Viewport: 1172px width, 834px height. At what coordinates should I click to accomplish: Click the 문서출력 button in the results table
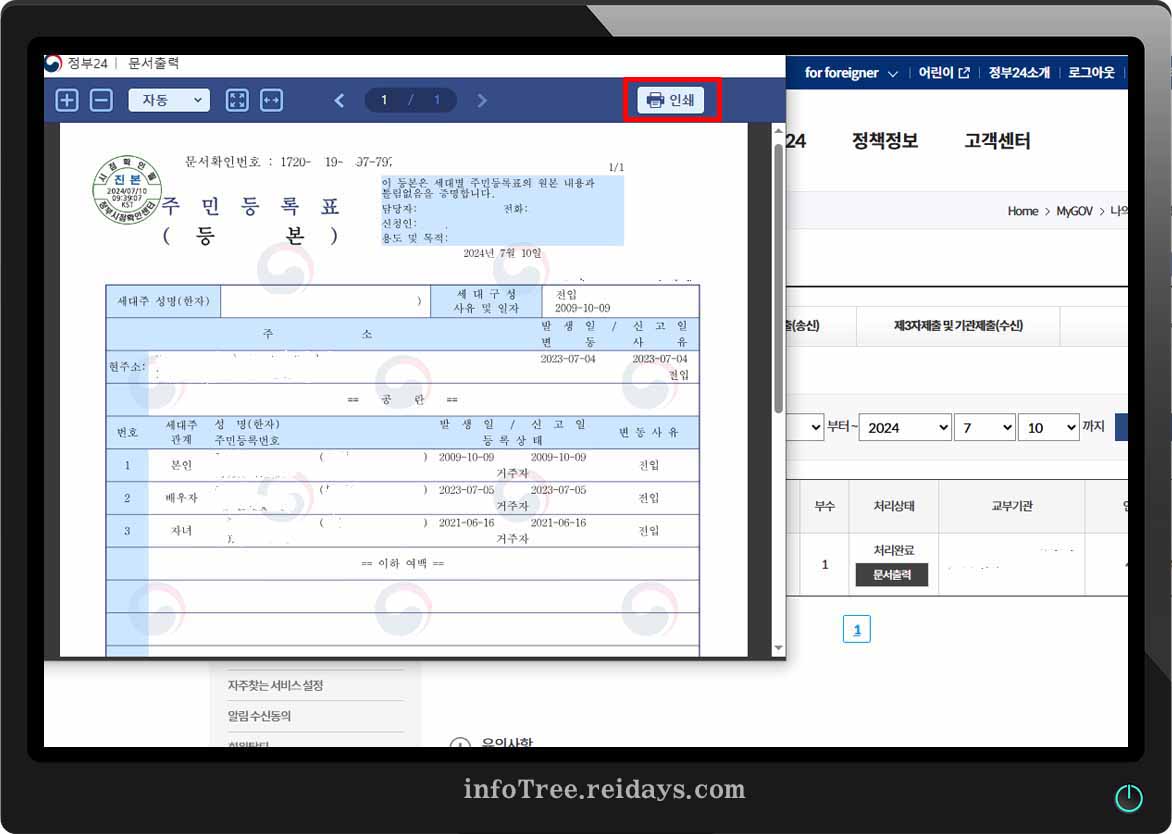pyautogui.click(x=892, y=575)
